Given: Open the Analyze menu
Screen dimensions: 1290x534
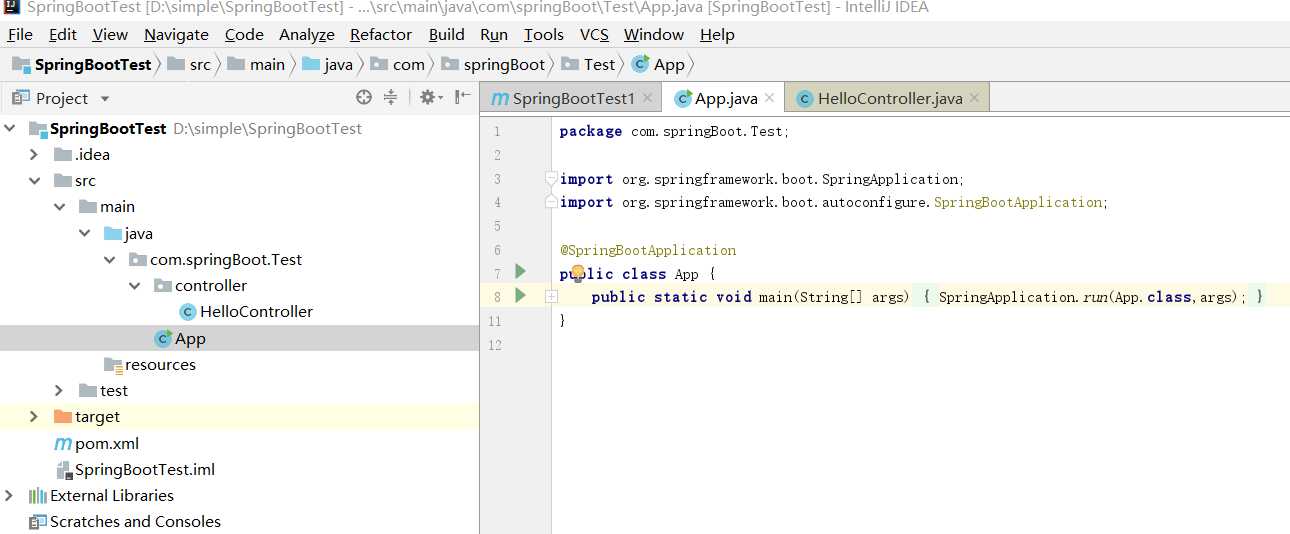Looking at the screenshot, I should tap(307, 34).
